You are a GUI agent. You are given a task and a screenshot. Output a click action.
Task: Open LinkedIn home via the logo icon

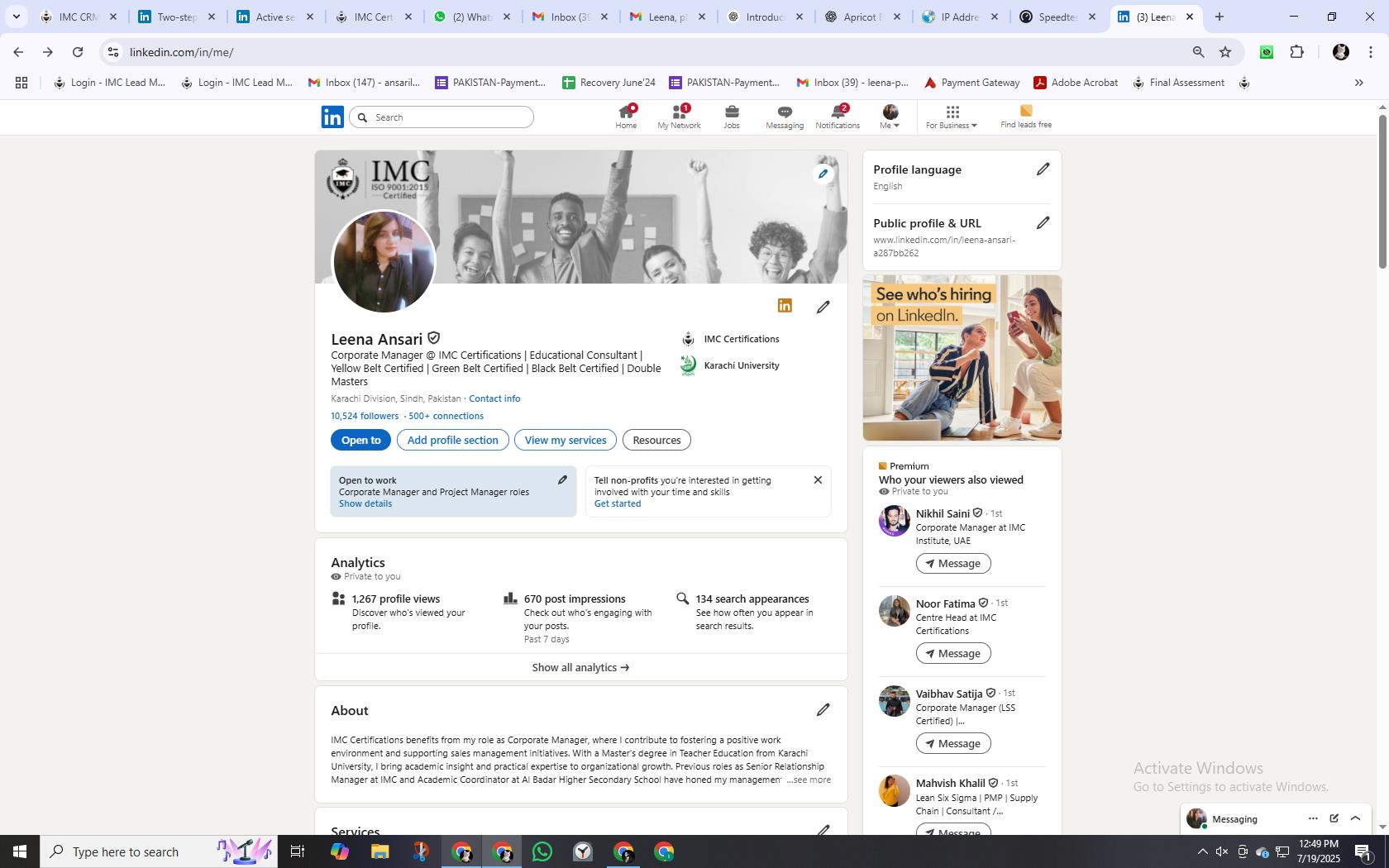[332, 117]
